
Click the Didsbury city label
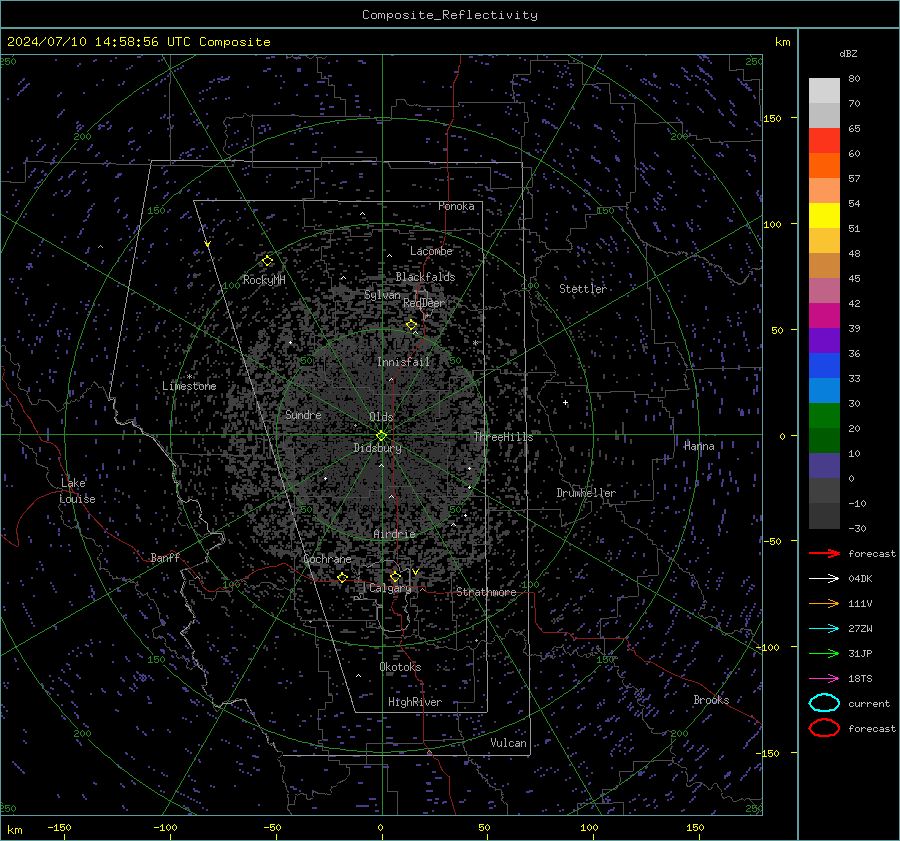click(x=378, y=448)
